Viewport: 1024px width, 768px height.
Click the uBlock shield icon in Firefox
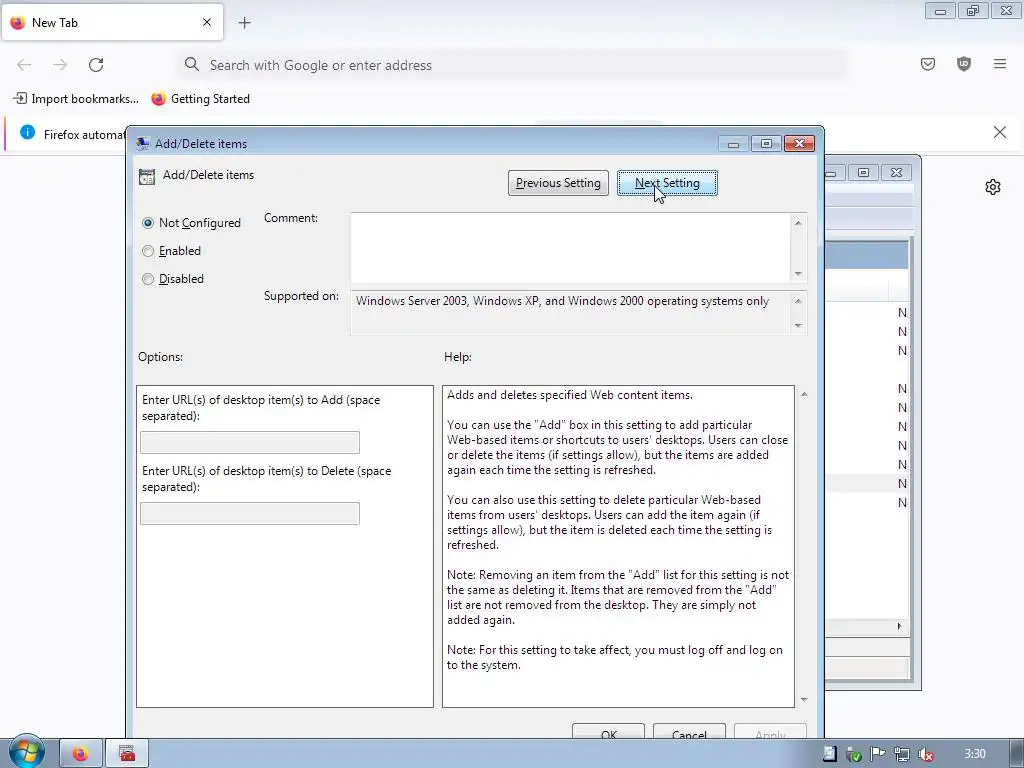click(x=964, y=64)
